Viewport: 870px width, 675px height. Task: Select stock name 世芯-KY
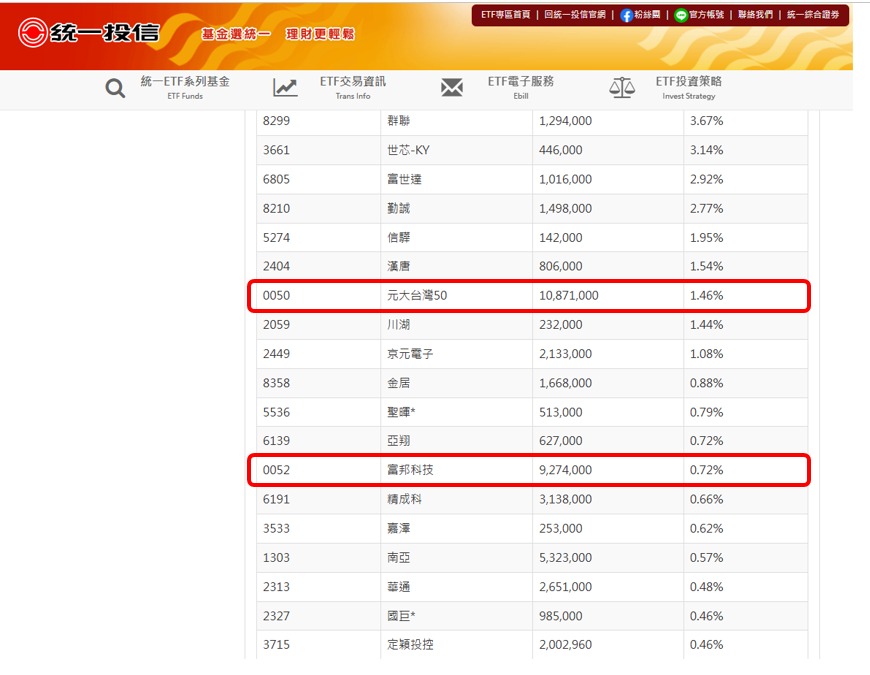pyautogui.click(x=408, y=150)
